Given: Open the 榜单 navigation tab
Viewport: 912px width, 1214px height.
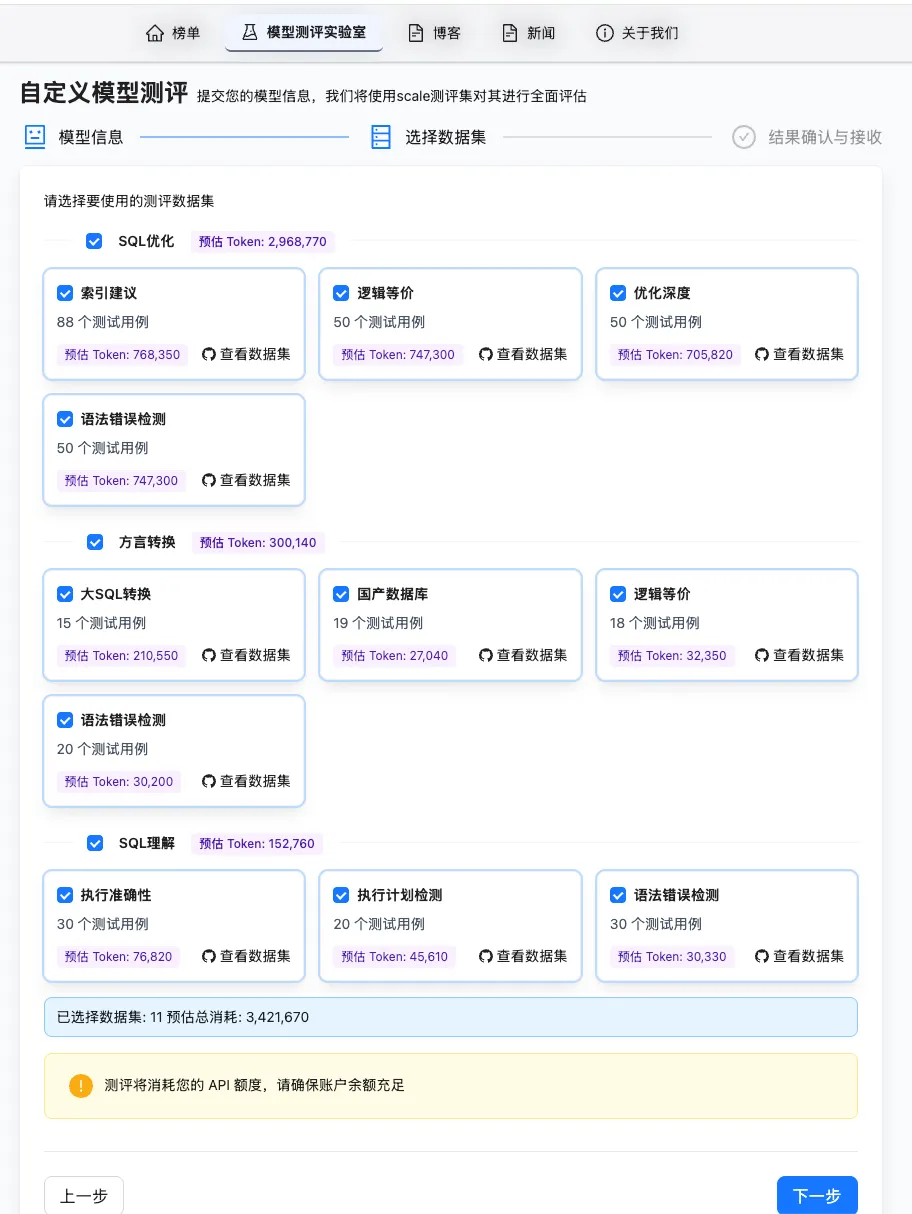Looking at the screenshot, I should coord(173,33).
